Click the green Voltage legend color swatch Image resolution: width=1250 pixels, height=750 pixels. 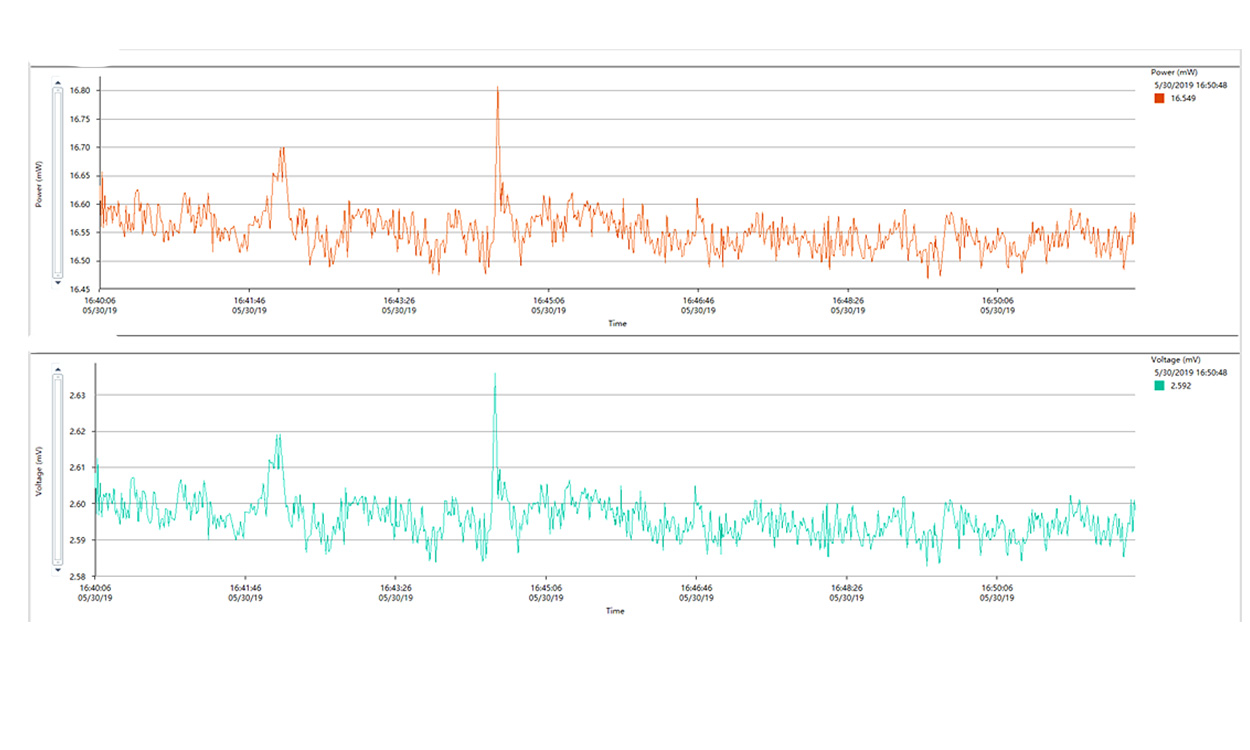[1159, 385]
